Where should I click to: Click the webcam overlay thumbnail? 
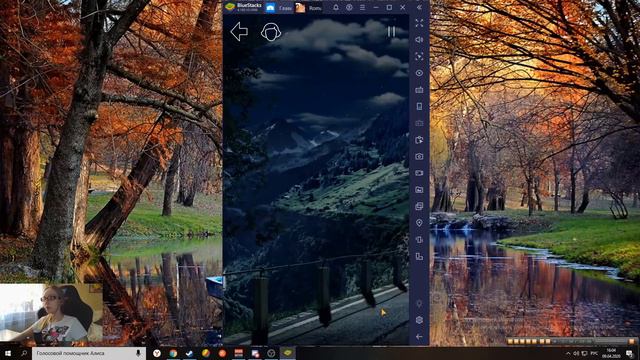[51, 313]
